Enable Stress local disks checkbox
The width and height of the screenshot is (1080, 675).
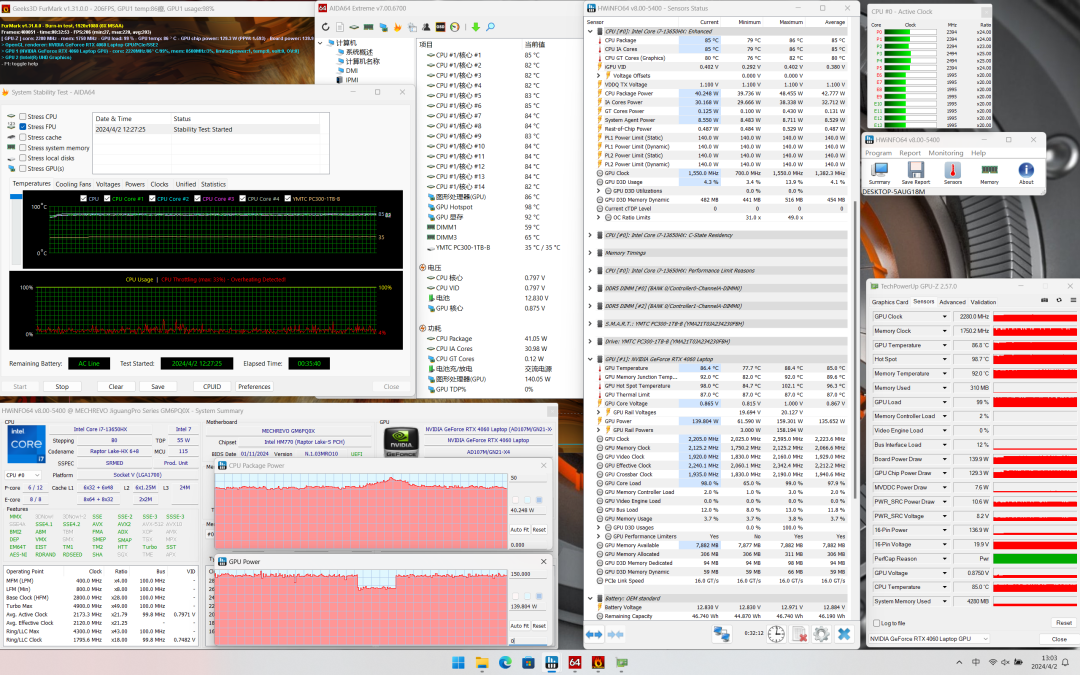coord(23,158)
